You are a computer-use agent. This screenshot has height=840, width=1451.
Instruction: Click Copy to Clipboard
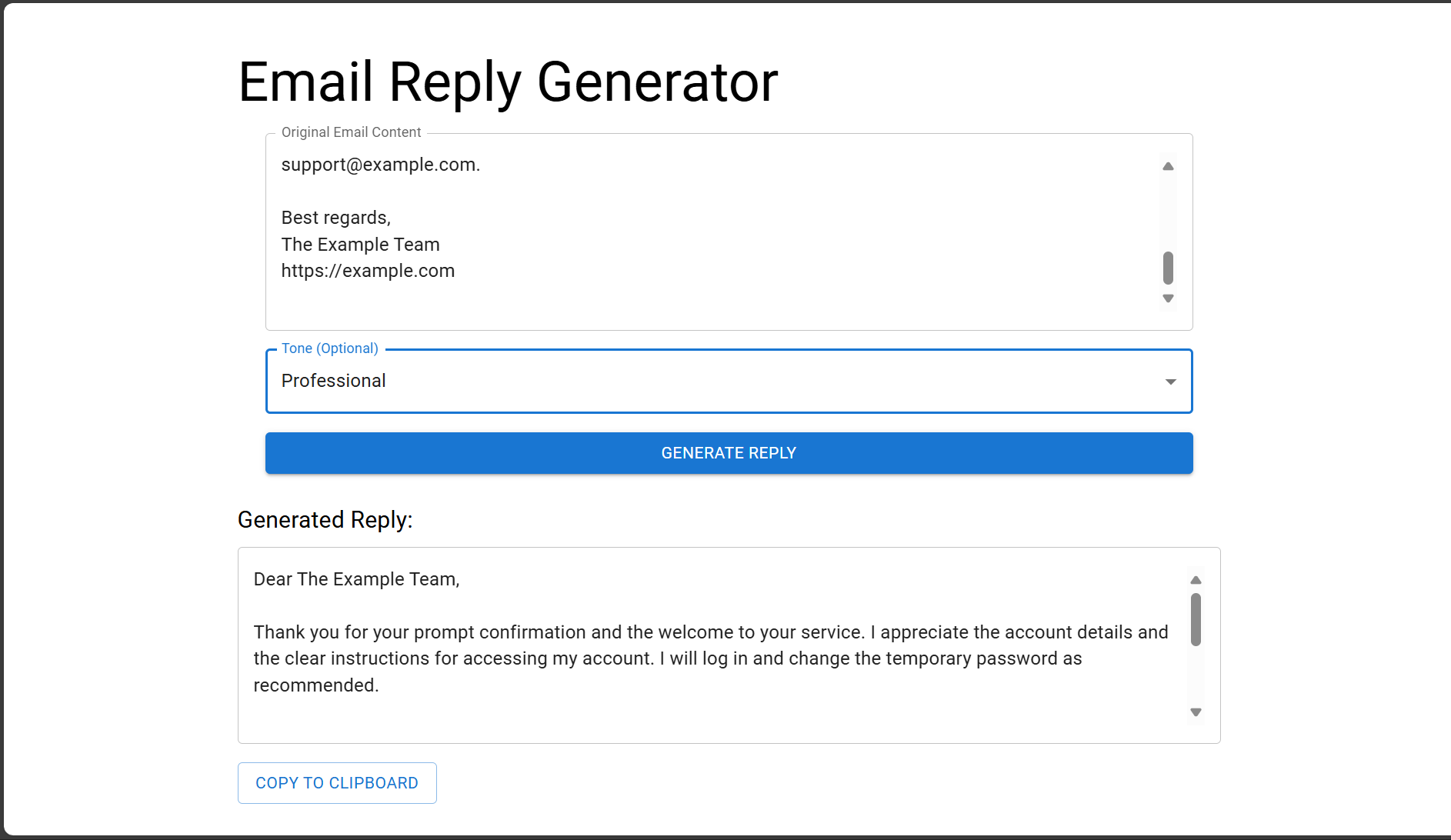(x=337, y=783)
